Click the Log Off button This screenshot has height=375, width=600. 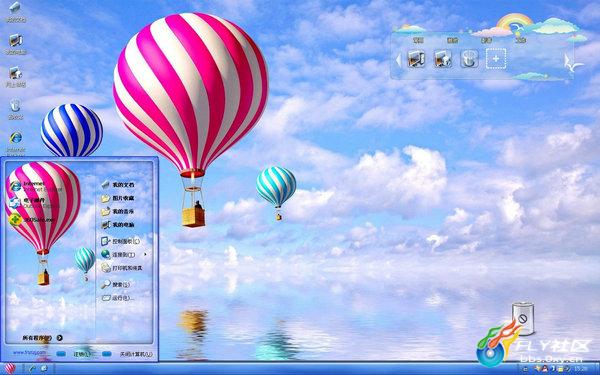74,354
